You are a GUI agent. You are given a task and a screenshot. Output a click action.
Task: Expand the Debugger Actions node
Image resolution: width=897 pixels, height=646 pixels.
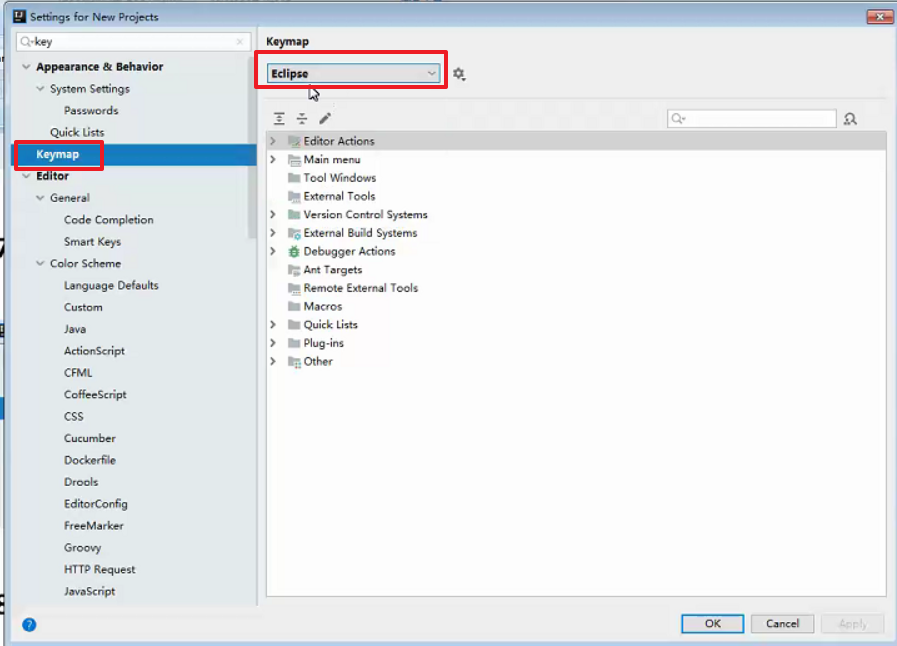point(273,251)
